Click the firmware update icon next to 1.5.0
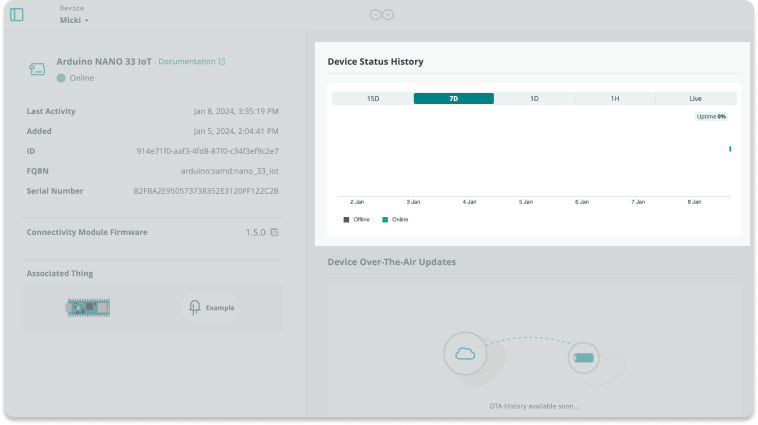The height and width of the screenshot is (425, 758). click(x=274, y=233)
